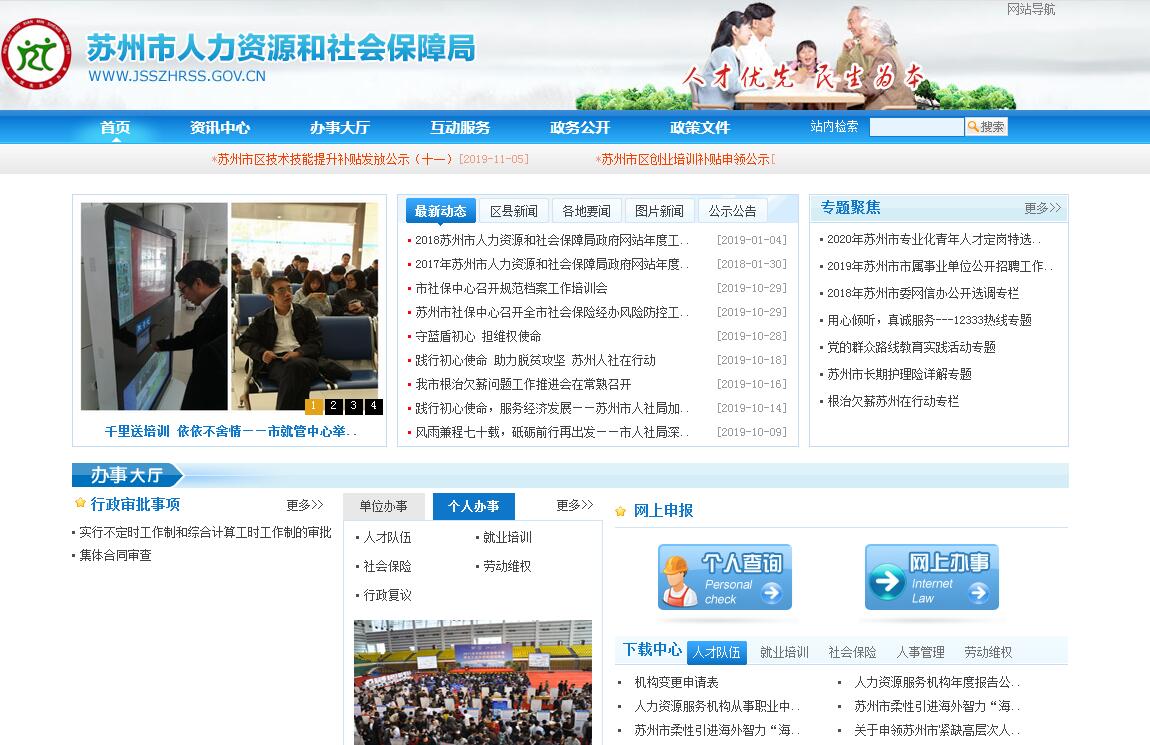The image size is (1150, 745).
Task: Switch to the 区县新闻 news tab
Action: pyautogui.click(x=513, y=211)
